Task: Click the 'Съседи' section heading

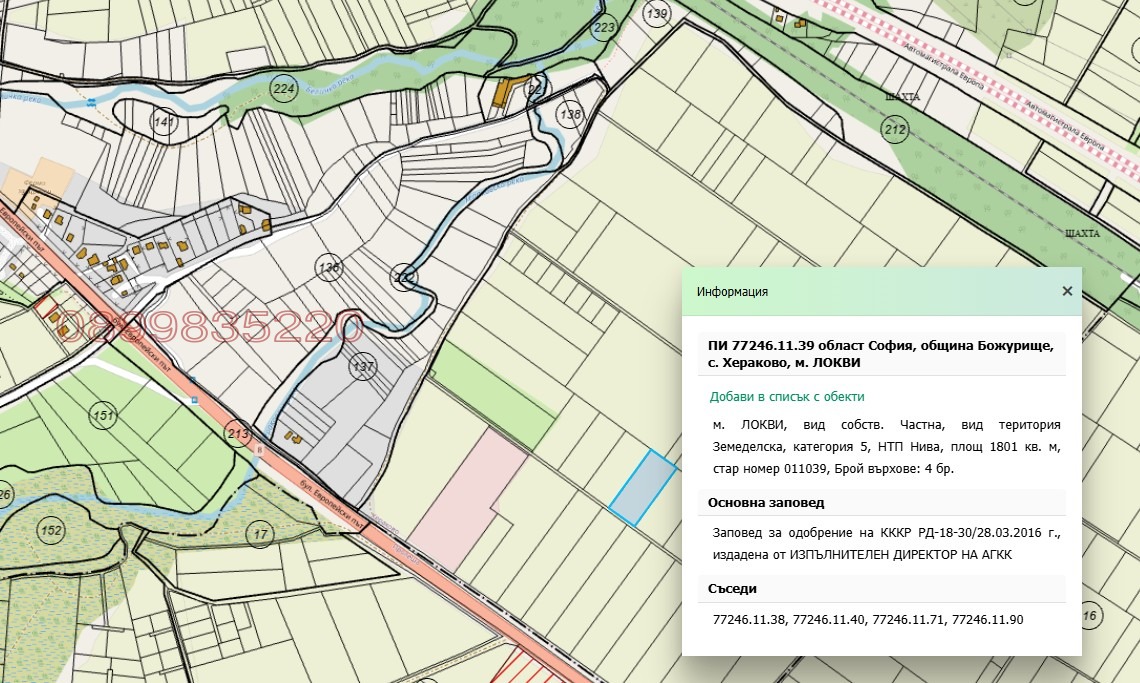Action: click(x=732, y=588)
